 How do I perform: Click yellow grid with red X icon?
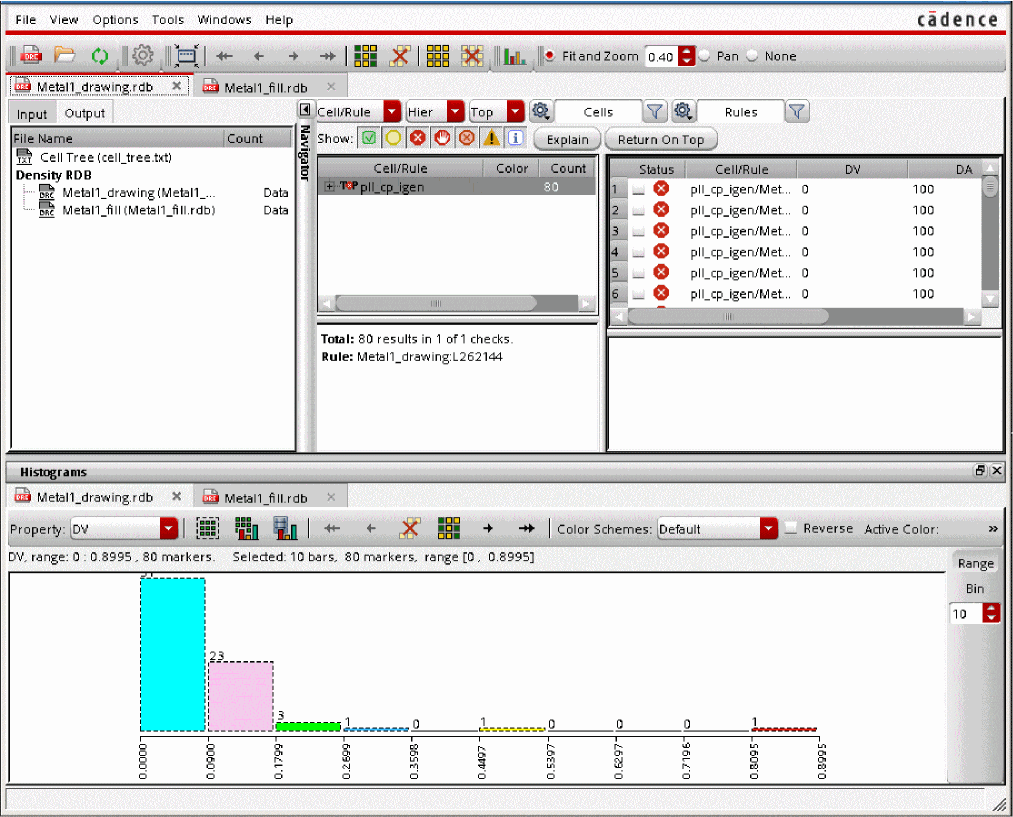coord(472,56)
